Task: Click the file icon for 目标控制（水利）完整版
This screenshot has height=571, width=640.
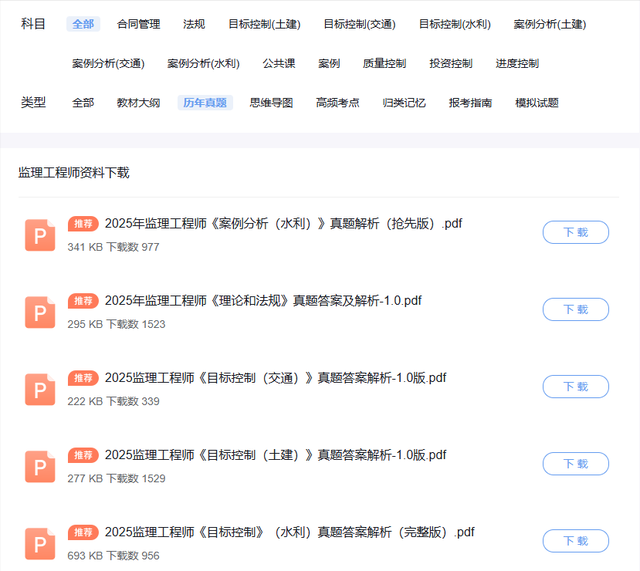Action: click(x=40, y=543)
